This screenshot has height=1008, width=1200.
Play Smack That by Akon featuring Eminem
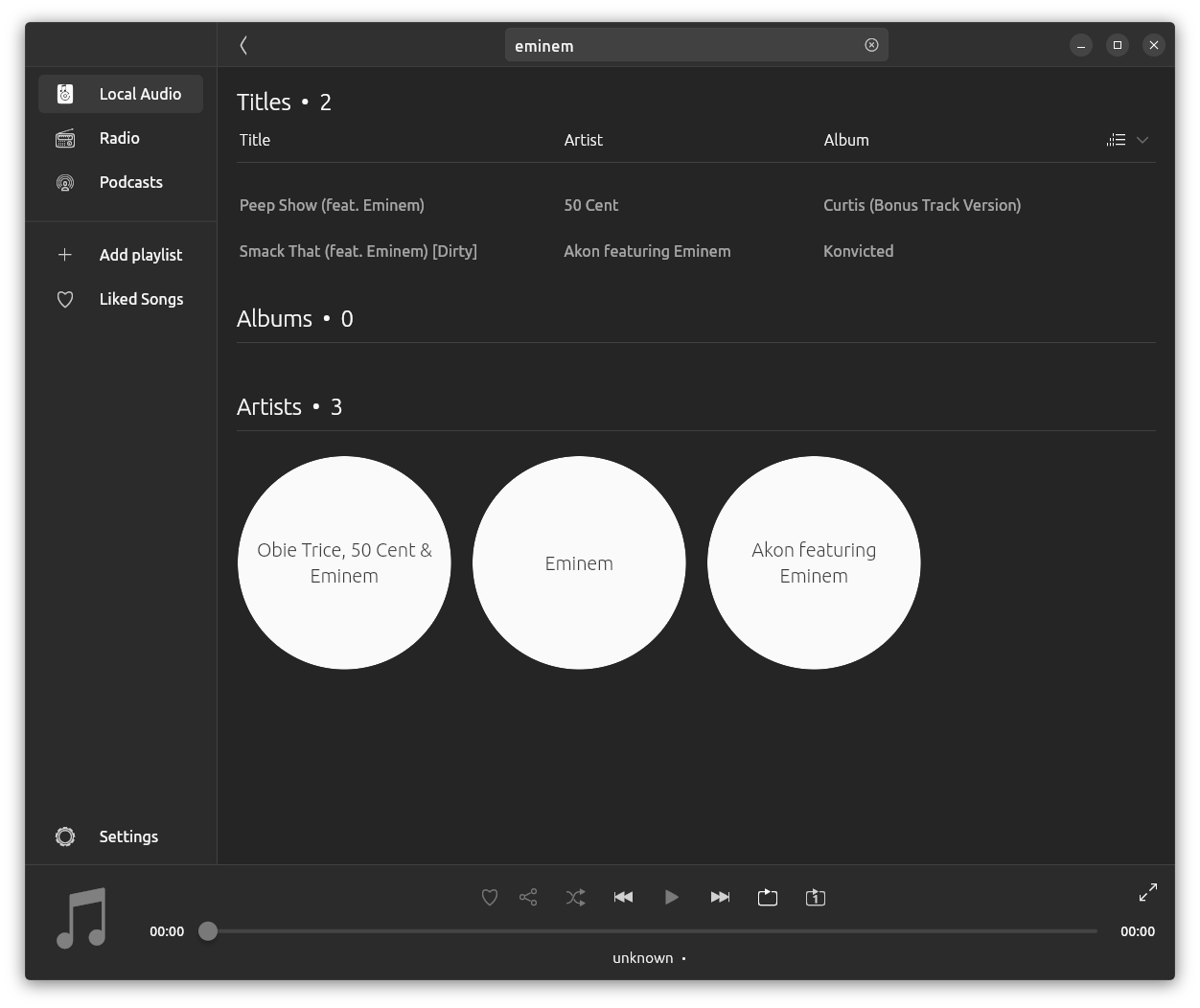358,251
